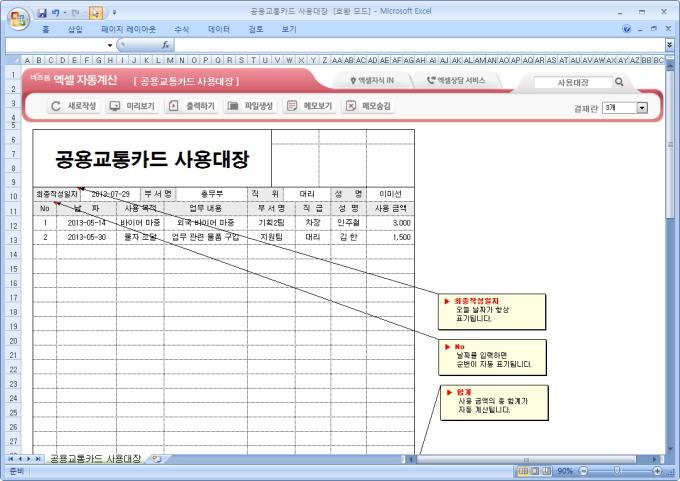The width and height of the screenshot is (680, 481).
Task: Click the 파일생성 button
Action: [x=251, y=106]
